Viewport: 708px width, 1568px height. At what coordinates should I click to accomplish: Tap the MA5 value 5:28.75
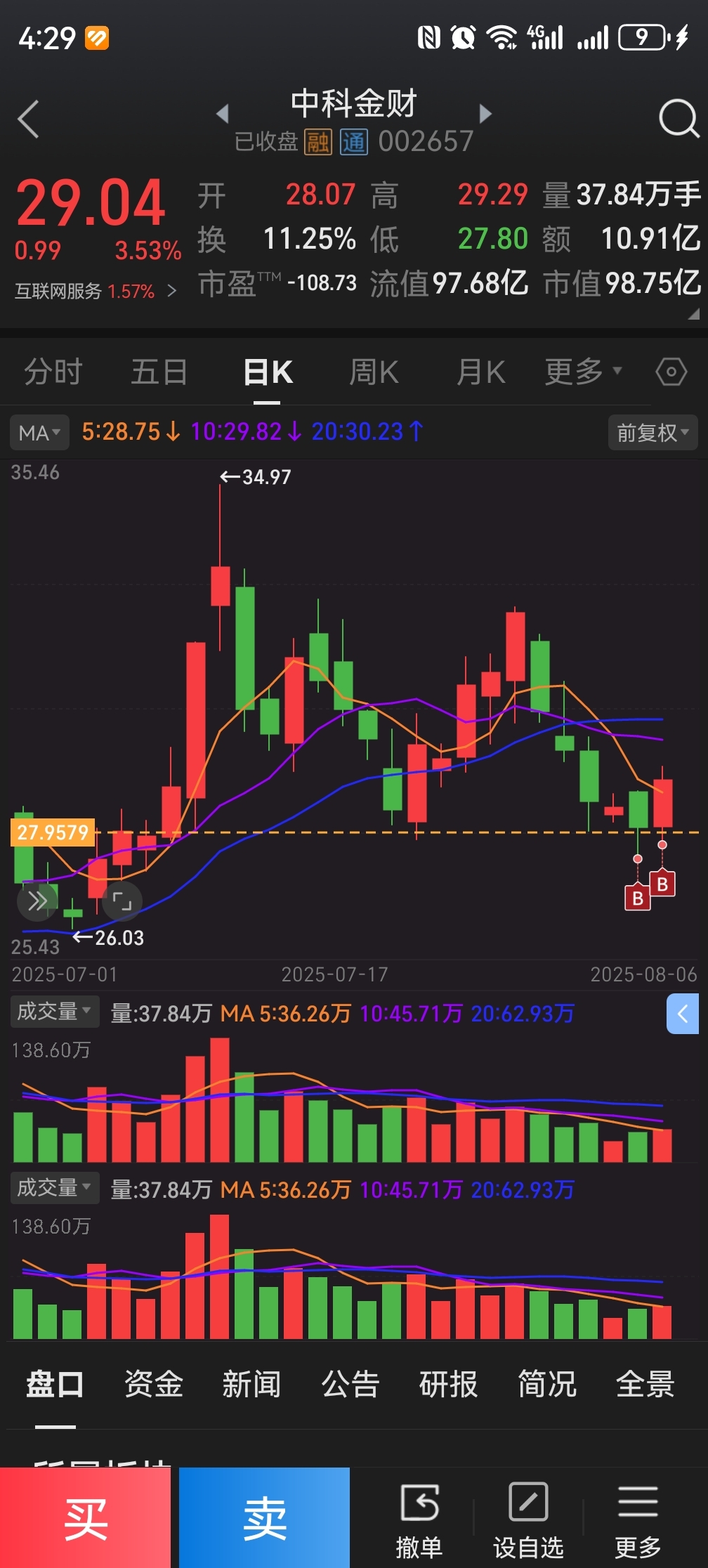tap(131, 431)
